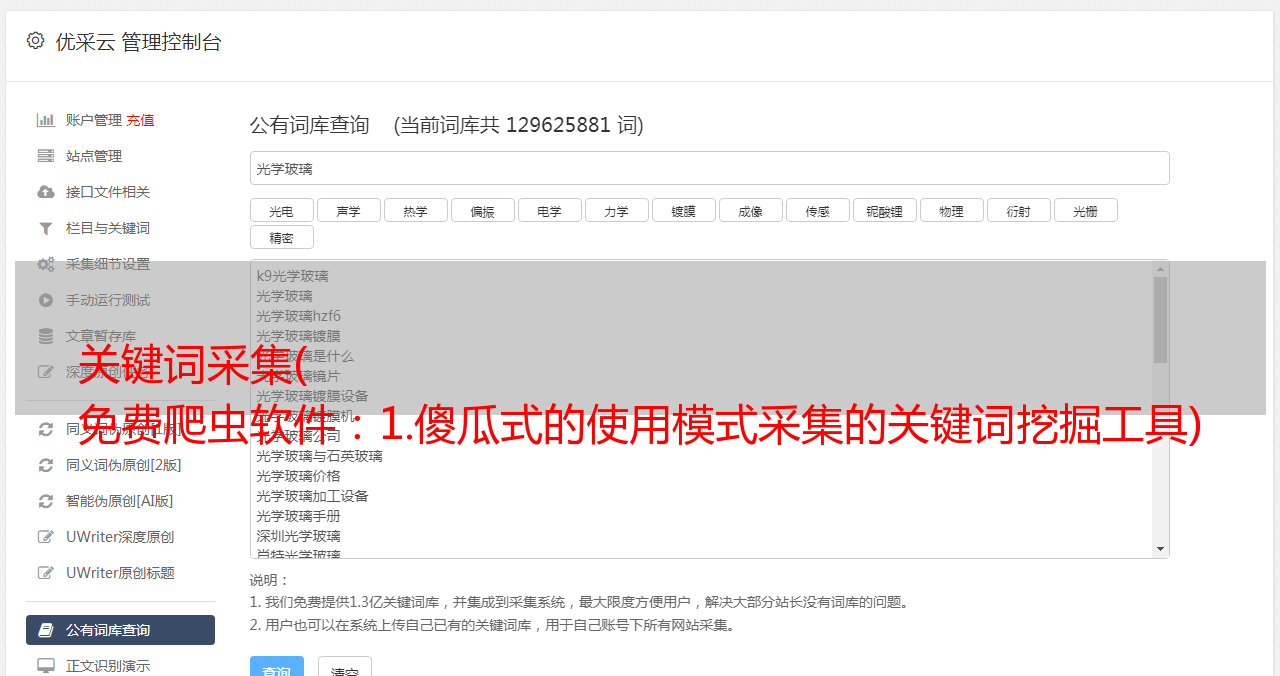Click the 衍射 tag button
This screenshot has width=1280, height=676.
[1019, 210]
